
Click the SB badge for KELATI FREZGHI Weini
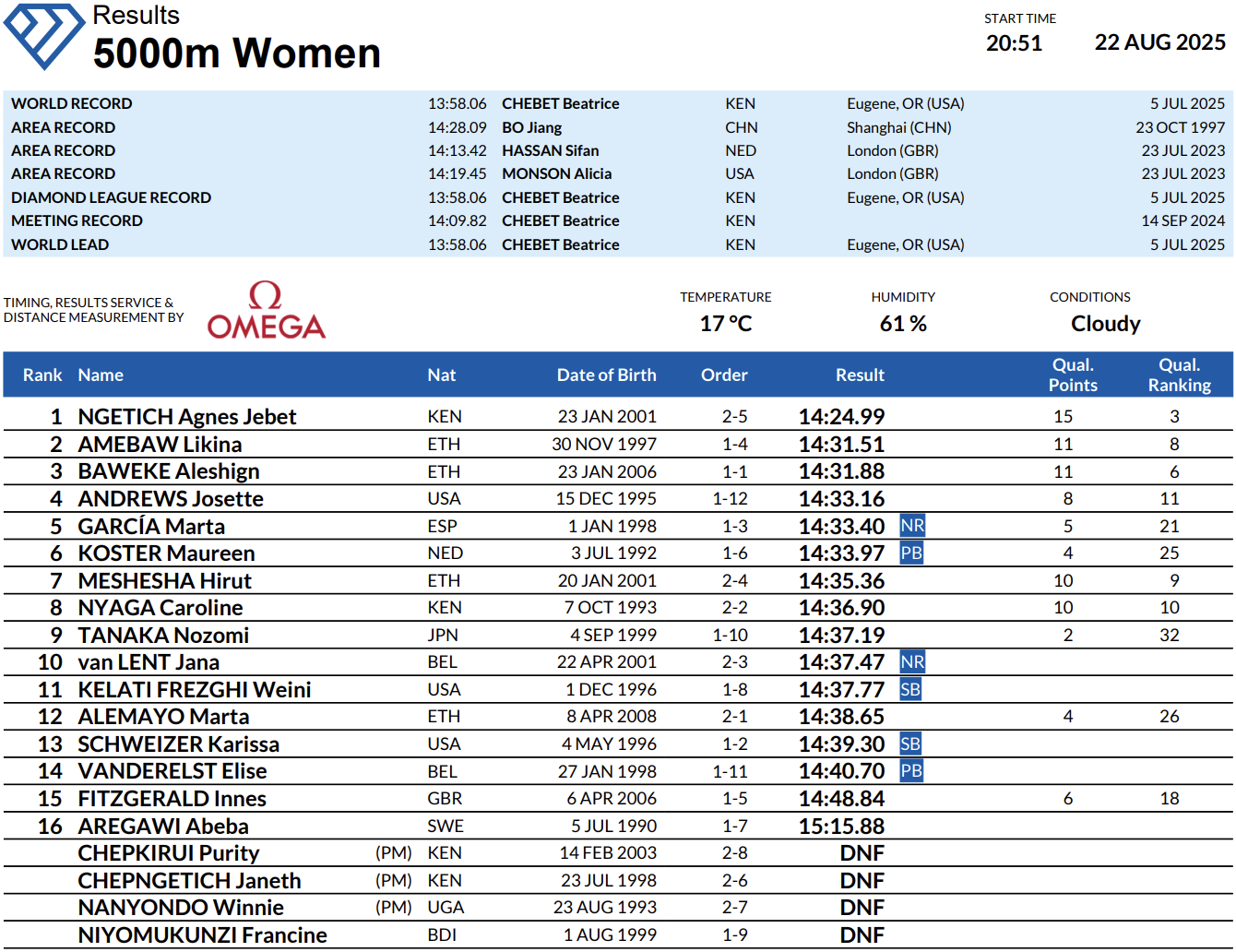(x=910, y=690)
